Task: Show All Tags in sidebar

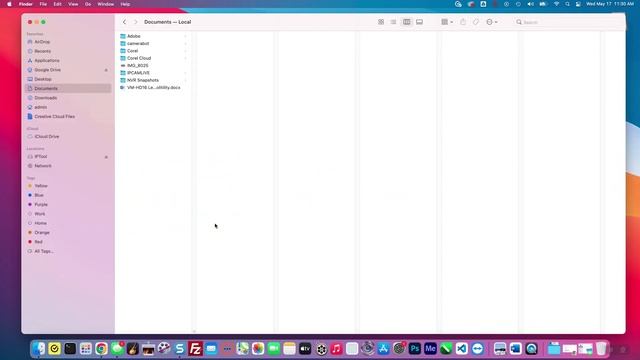Action: tap(44, 251)
